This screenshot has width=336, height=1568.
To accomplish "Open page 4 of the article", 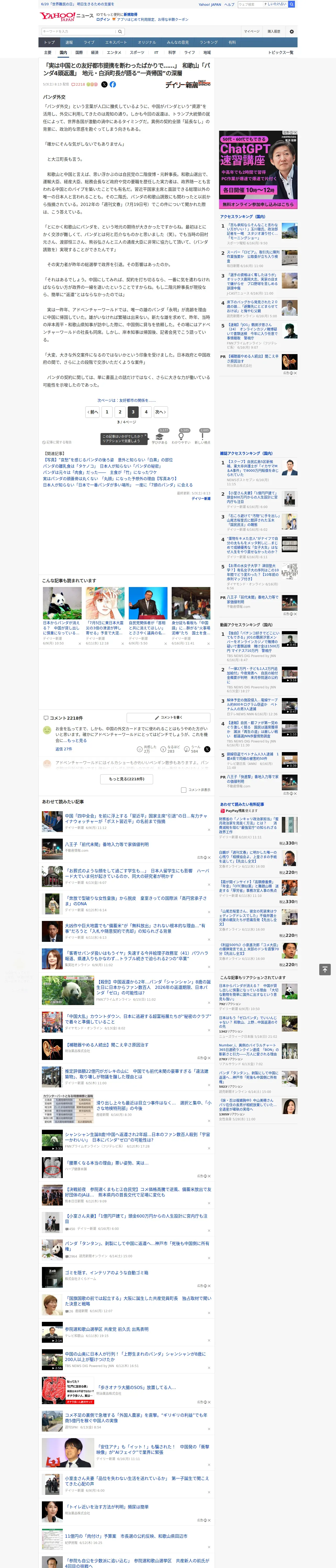I will point(146,412).
